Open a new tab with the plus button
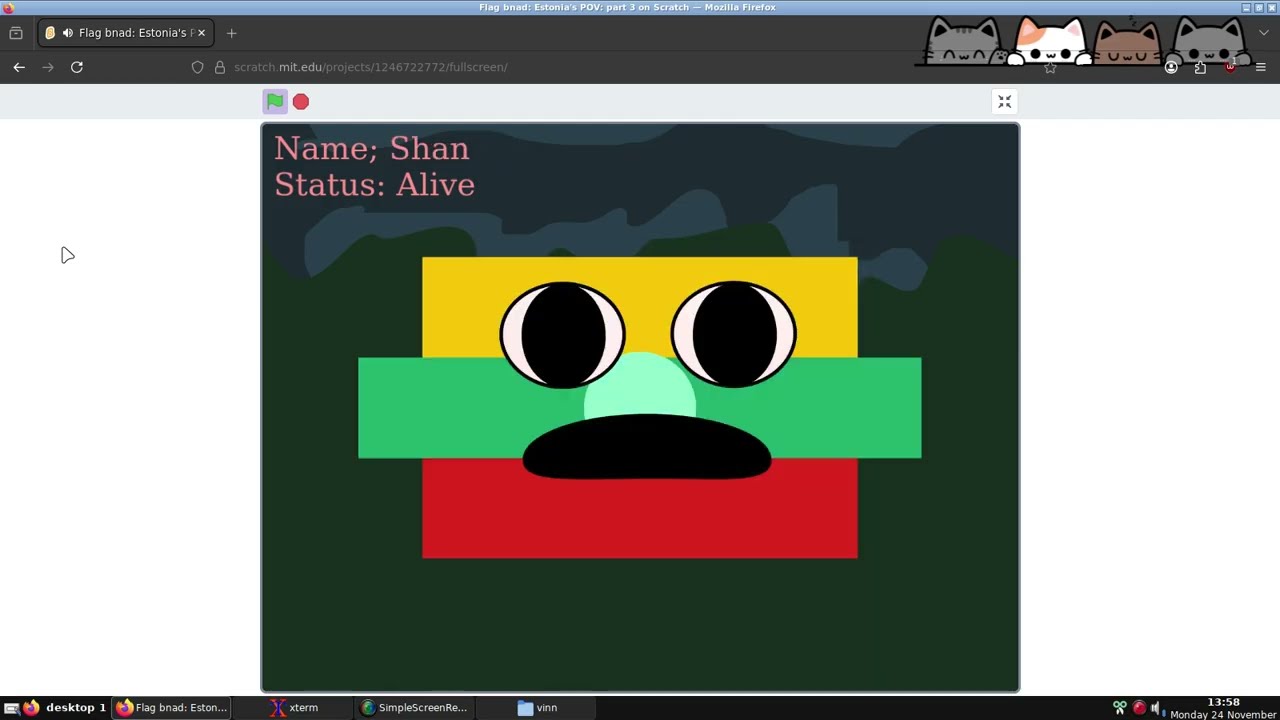This screenshot has height=720, width=1280. coord(231,33)
